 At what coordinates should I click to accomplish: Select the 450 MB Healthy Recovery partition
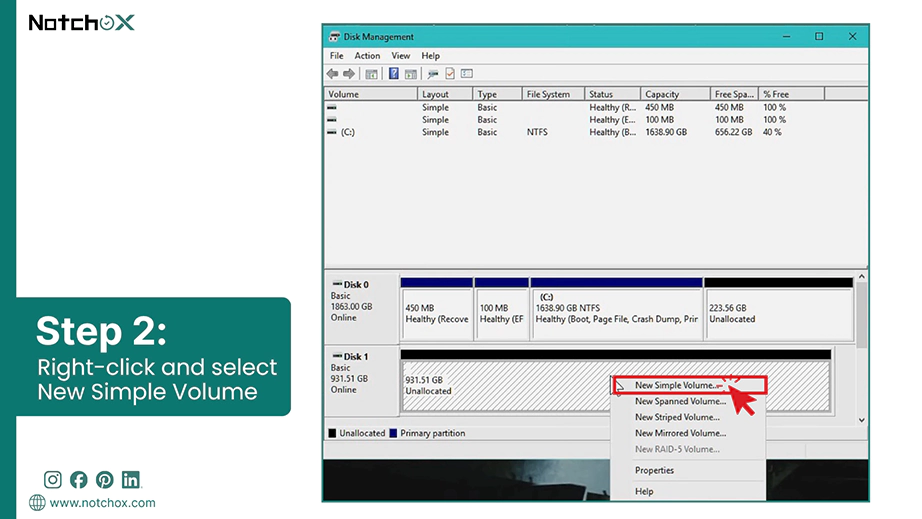(x=437, y=309)
